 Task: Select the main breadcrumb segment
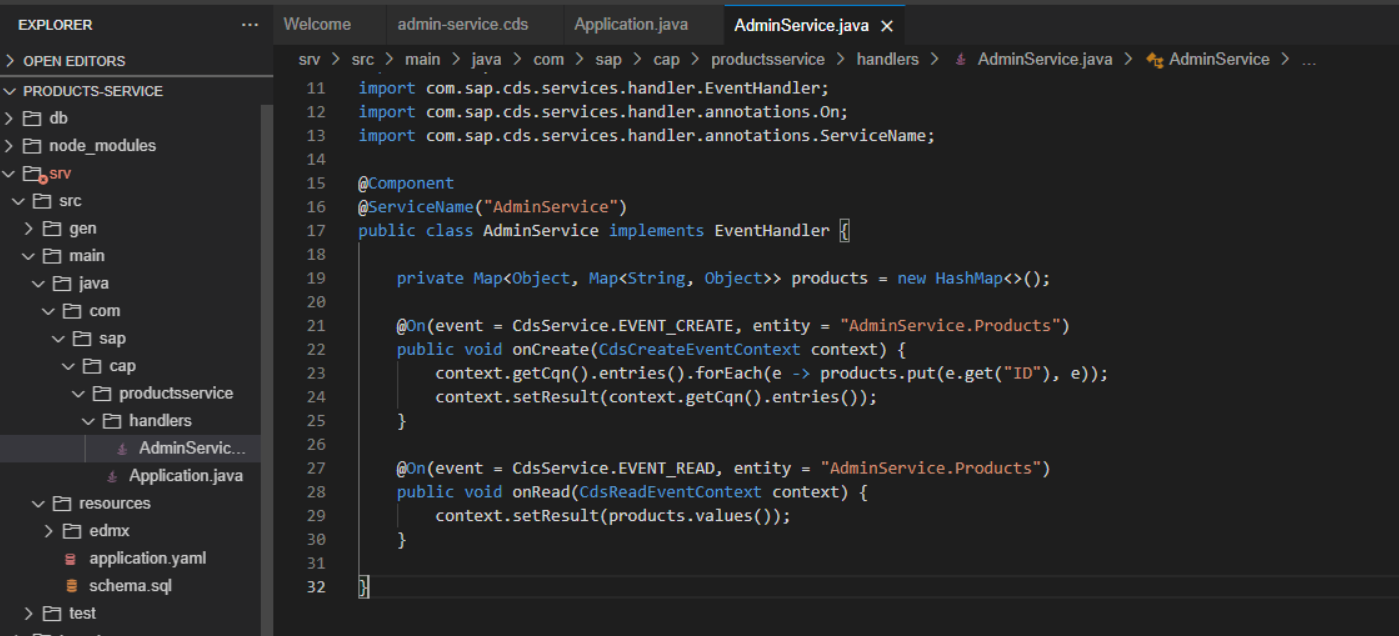(423, 59)
